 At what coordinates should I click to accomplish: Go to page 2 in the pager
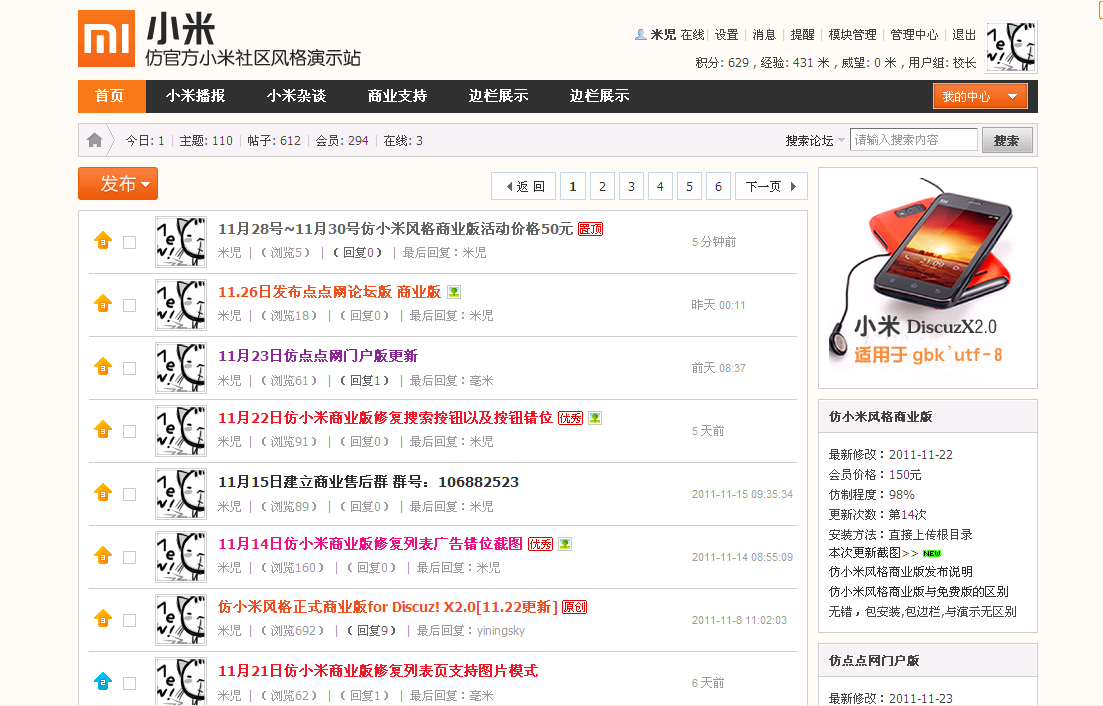(602, 186)
